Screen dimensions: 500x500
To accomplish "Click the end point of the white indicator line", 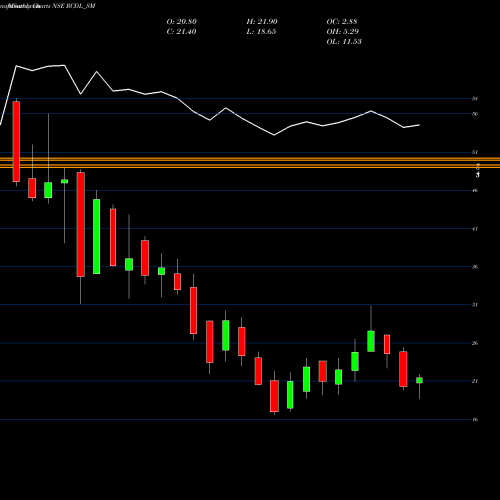I will pos(419,125).
